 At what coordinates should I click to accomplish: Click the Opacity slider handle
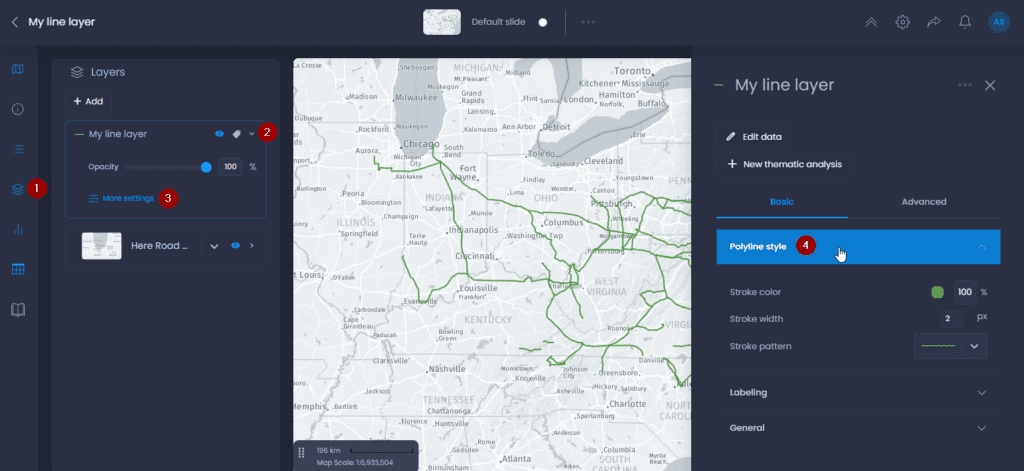click(x=206, y=167)
